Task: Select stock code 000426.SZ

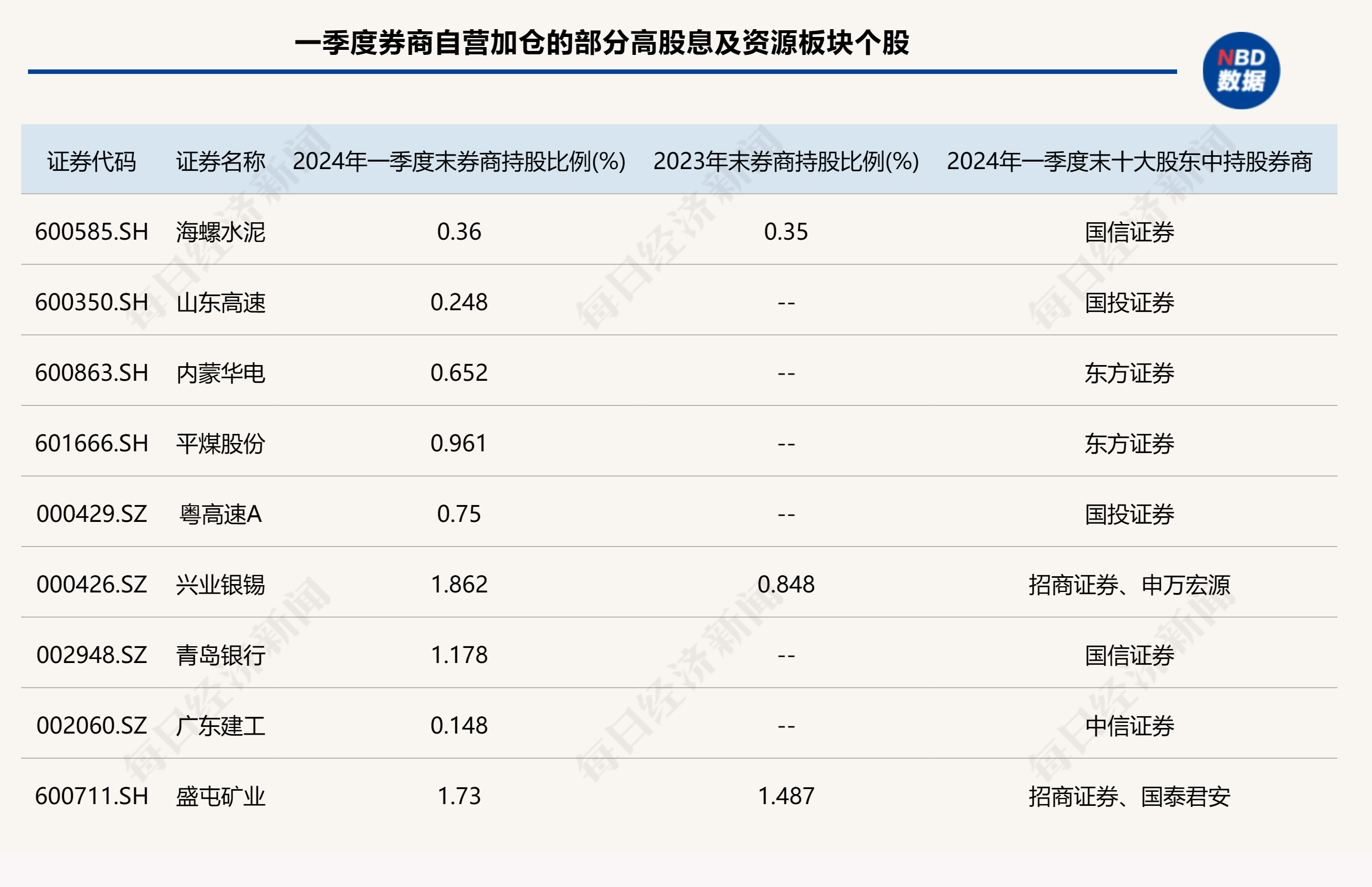Action: tap(92, 585)
